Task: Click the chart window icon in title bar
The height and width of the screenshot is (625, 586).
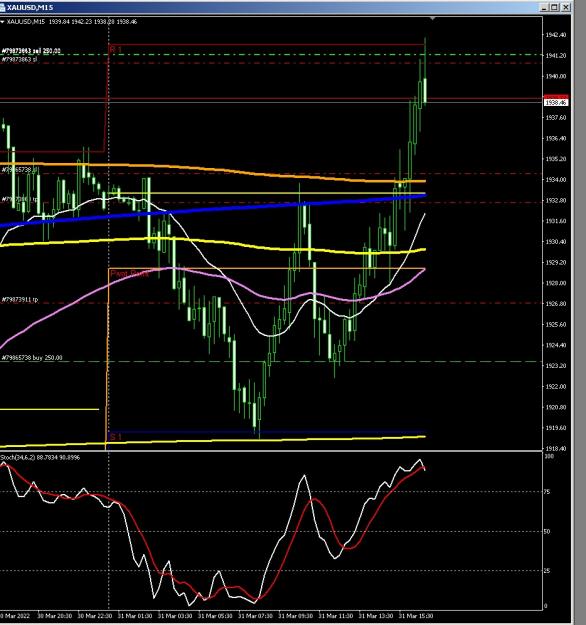Action: [2, 7]
